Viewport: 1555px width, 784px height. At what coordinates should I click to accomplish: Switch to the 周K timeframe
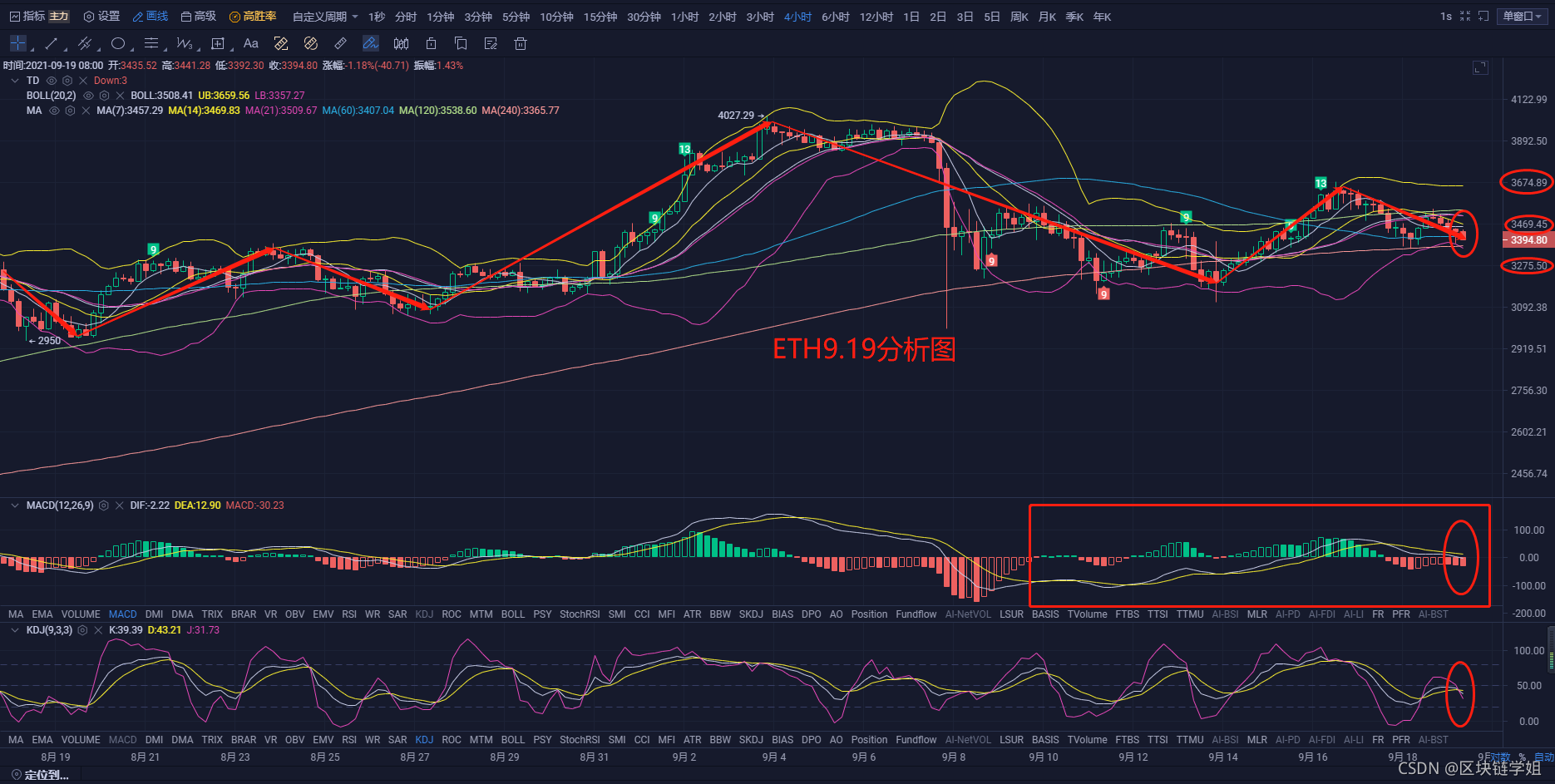pyautogui.click(x=1019, y=17)
